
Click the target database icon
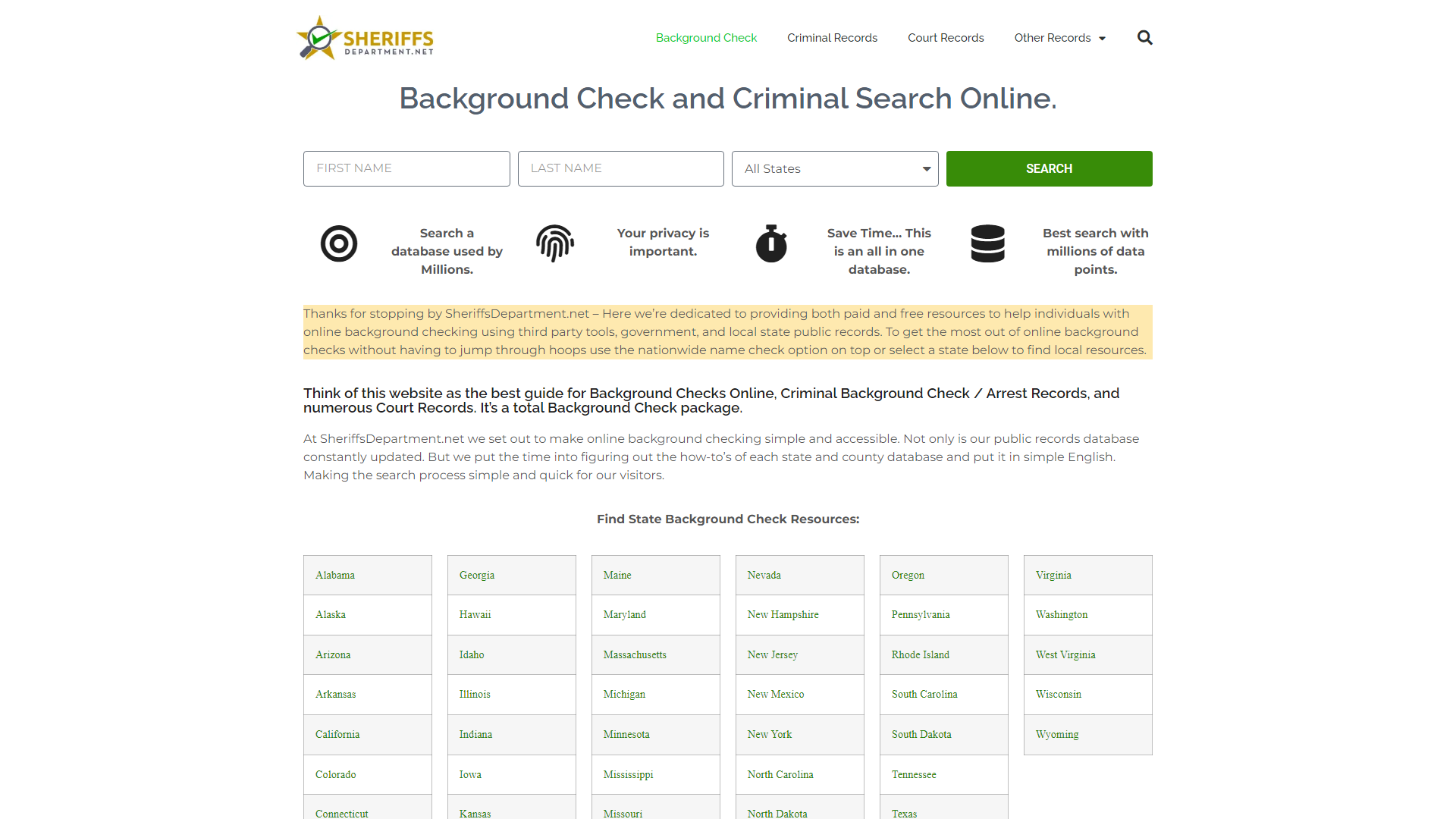339,243
